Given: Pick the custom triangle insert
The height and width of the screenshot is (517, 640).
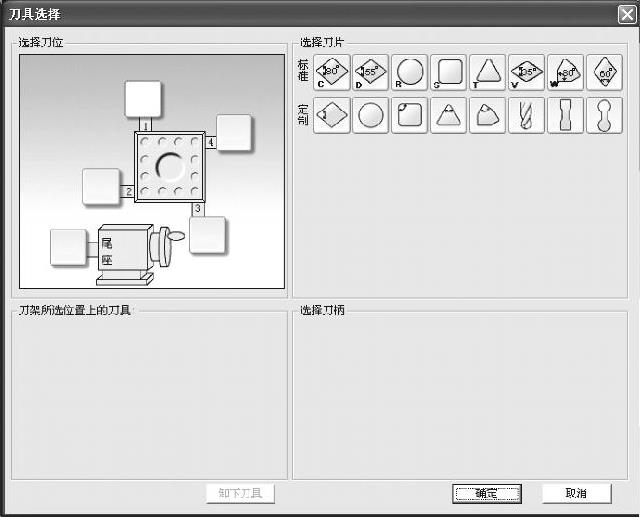Looking at the screenshot, I should 449,115.
